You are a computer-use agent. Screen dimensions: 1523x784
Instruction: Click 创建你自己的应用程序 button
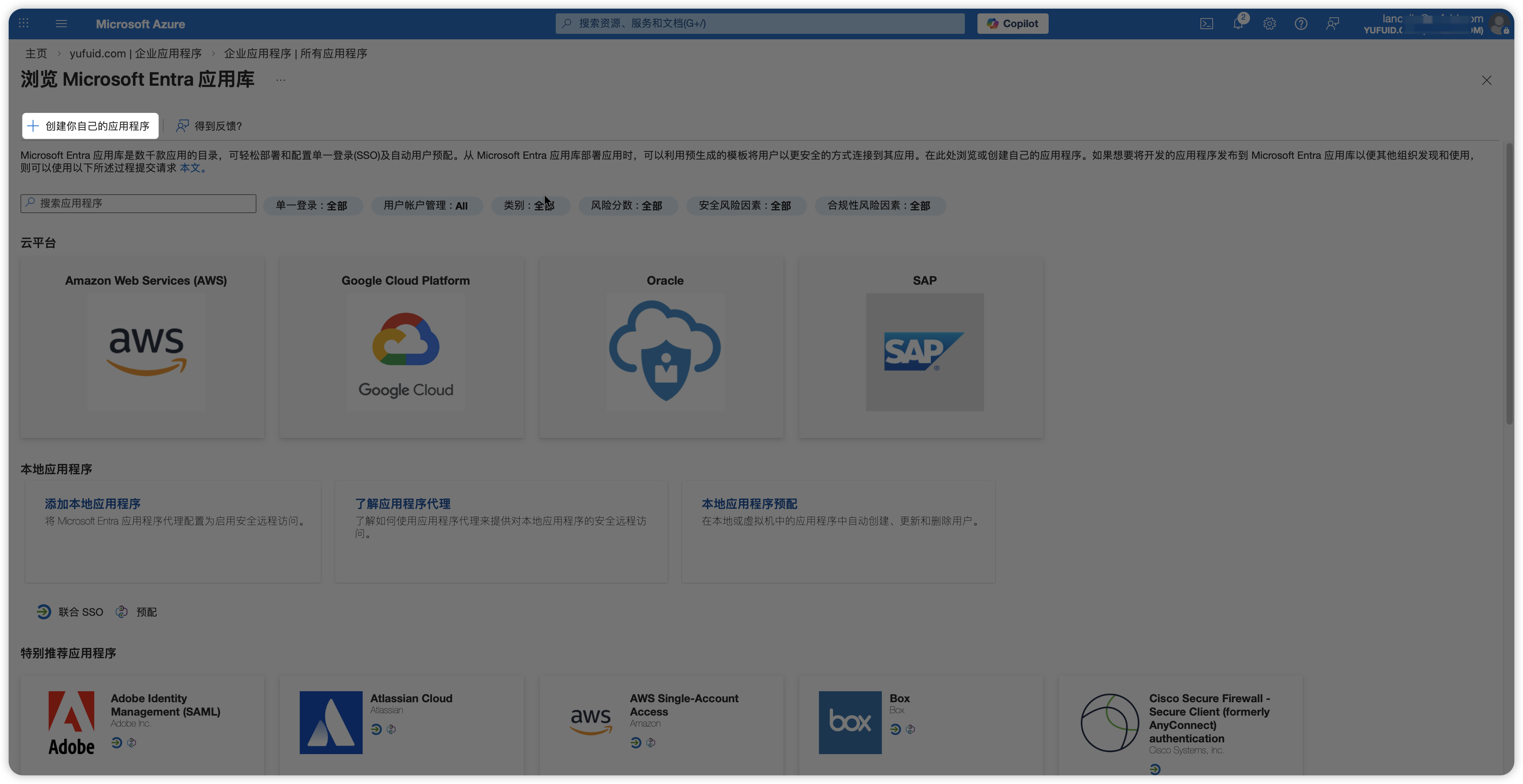(x=90, y=126)
